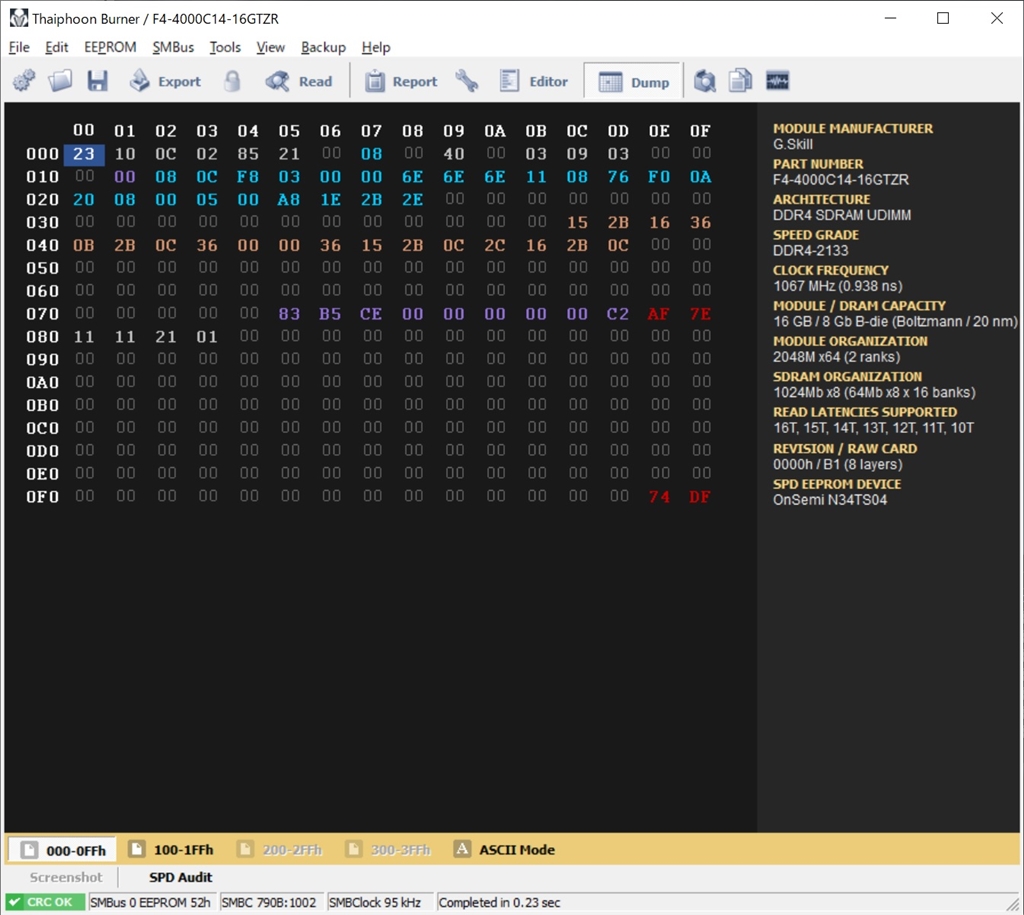Image resolution: width=1024 pixels, height=915 pixels.
Task: Click the CRC OK status indicator
Action: [x=44, y=902]
